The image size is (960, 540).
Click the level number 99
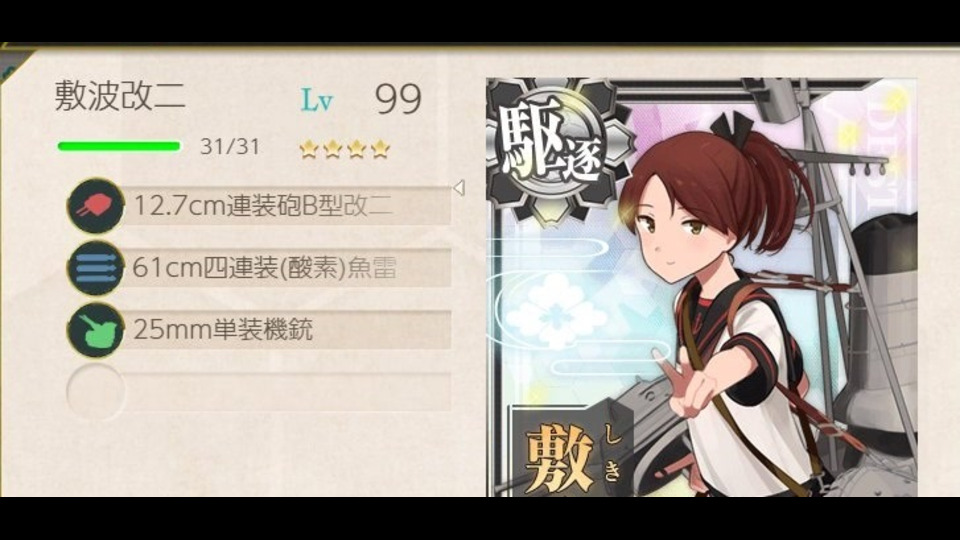[x=399, y=99]
